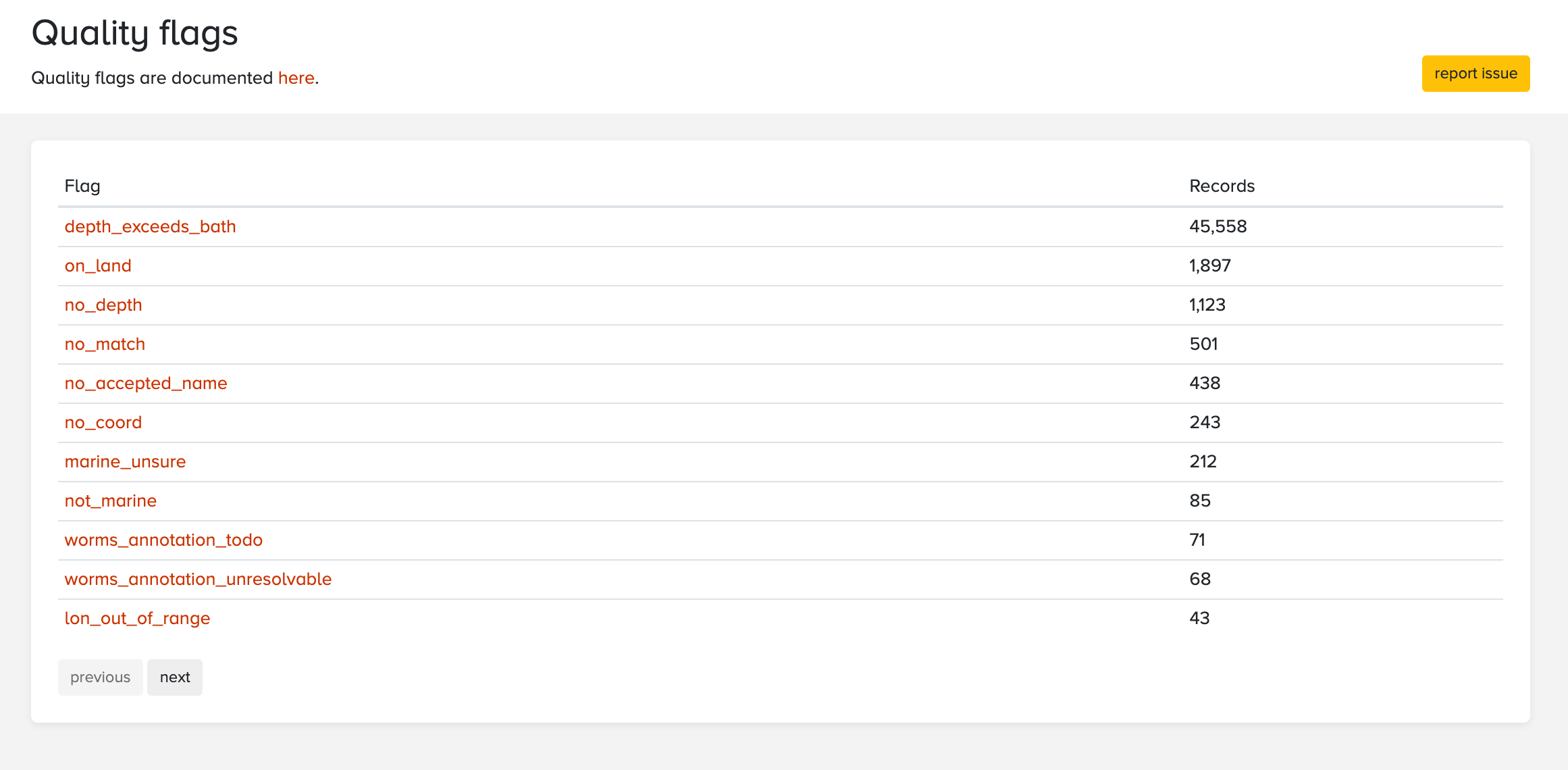
Task: Click the Quality flags page heading
Action: point(135,32)
